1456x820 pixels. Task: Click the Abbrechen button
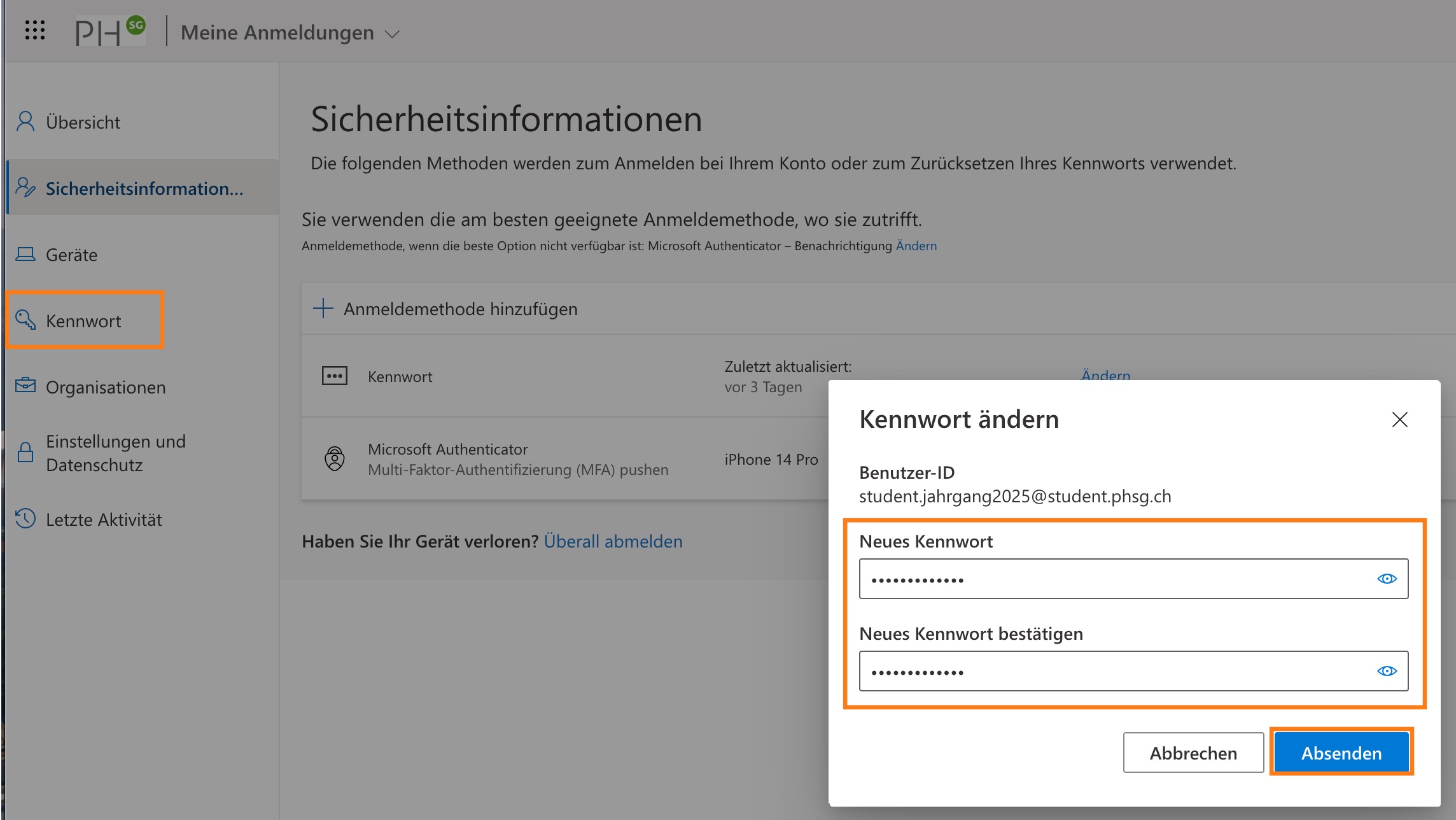point(1193,753)
